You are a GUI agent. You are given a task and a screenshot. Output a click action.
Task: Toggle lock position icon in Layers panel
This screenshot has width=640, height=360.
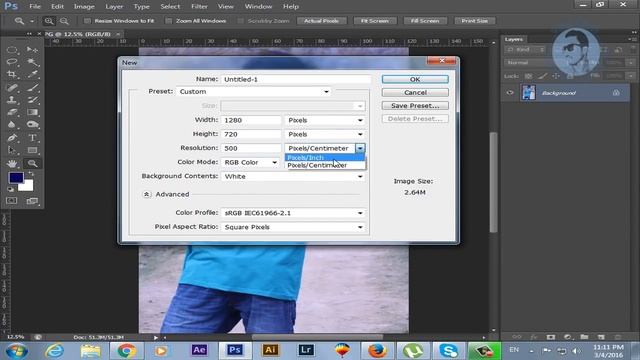tap(556, 76)
